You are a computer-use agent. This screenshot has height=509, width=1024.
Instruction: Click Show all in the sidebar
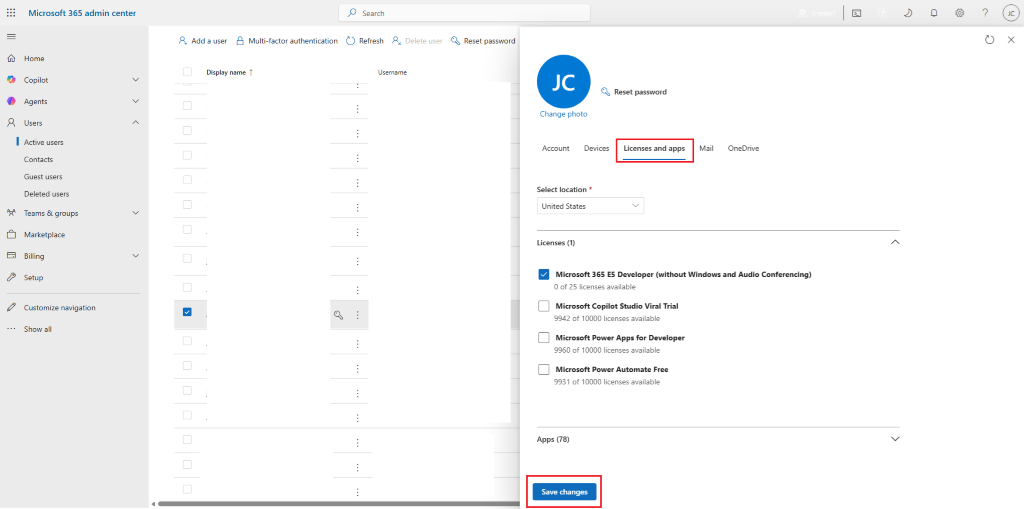37,329
